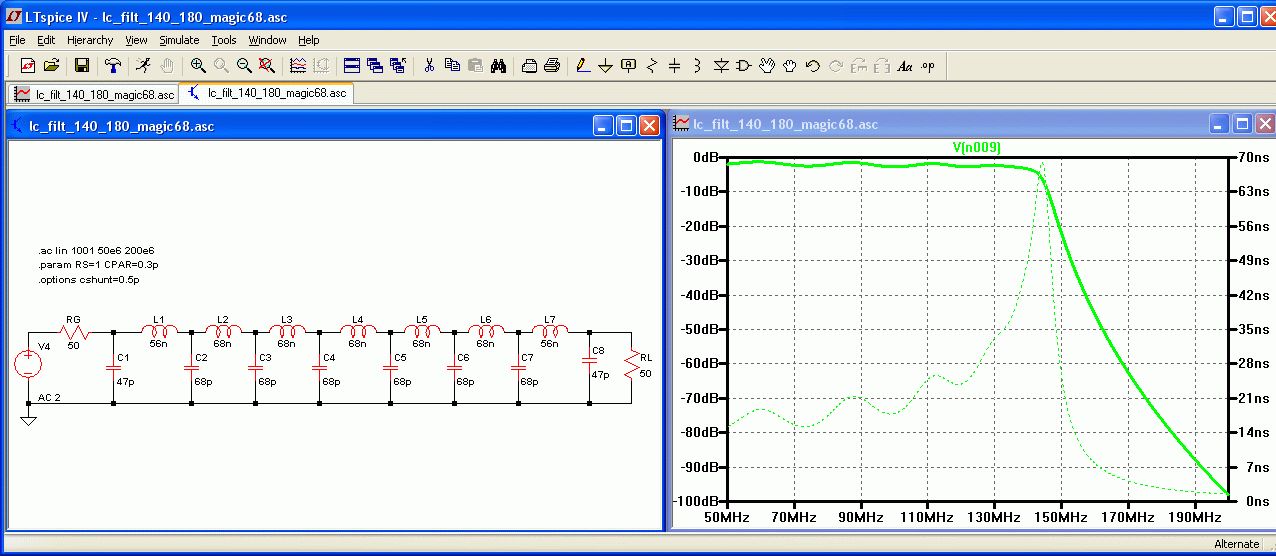
Task: Select the Resistor placement tool
Action: [x=652, y=66]
